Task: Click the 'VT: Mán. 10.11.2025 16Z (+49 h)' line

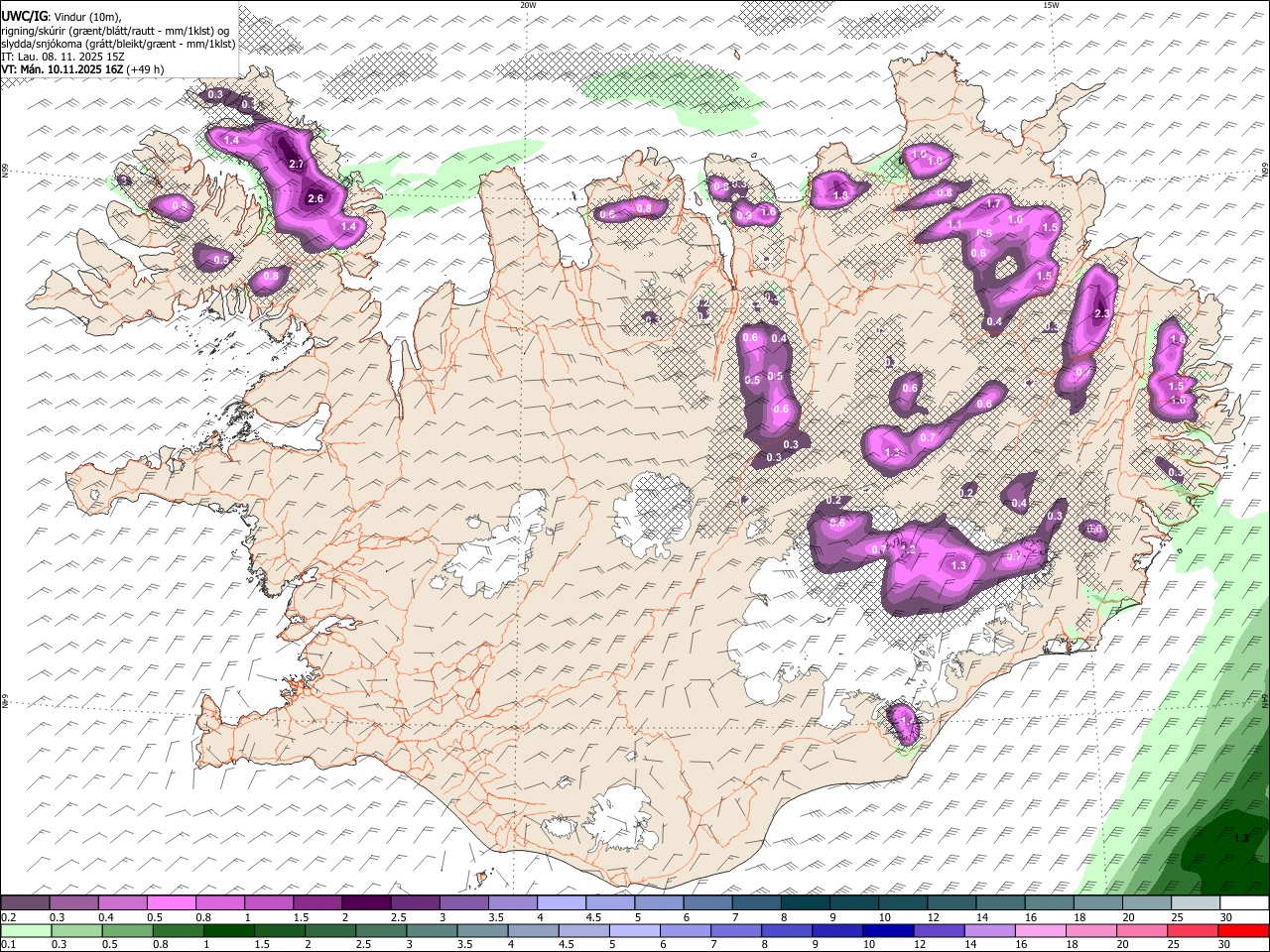Action: (x=83, y=69)
